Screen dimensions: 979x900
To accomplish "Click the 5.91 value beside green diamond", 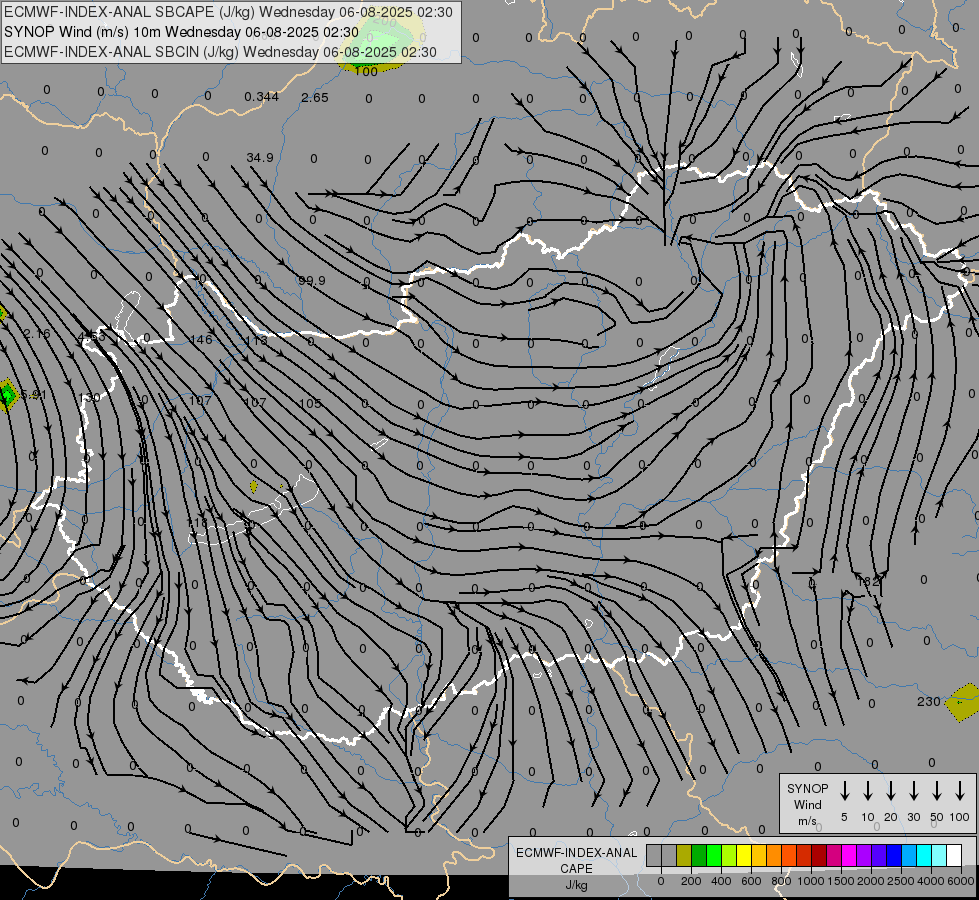I will click(x=34, y=395).
